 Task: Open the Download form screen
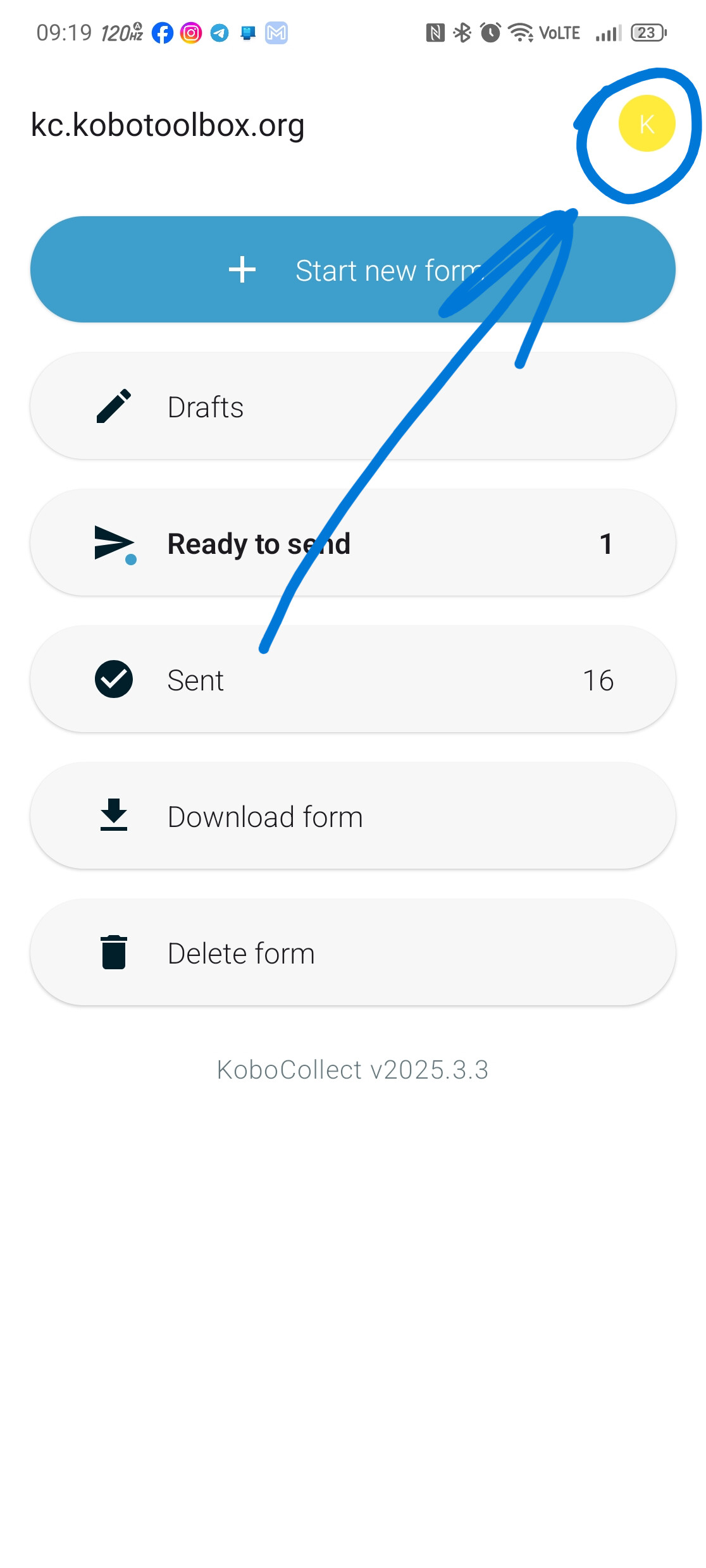[x=353, y=816]
